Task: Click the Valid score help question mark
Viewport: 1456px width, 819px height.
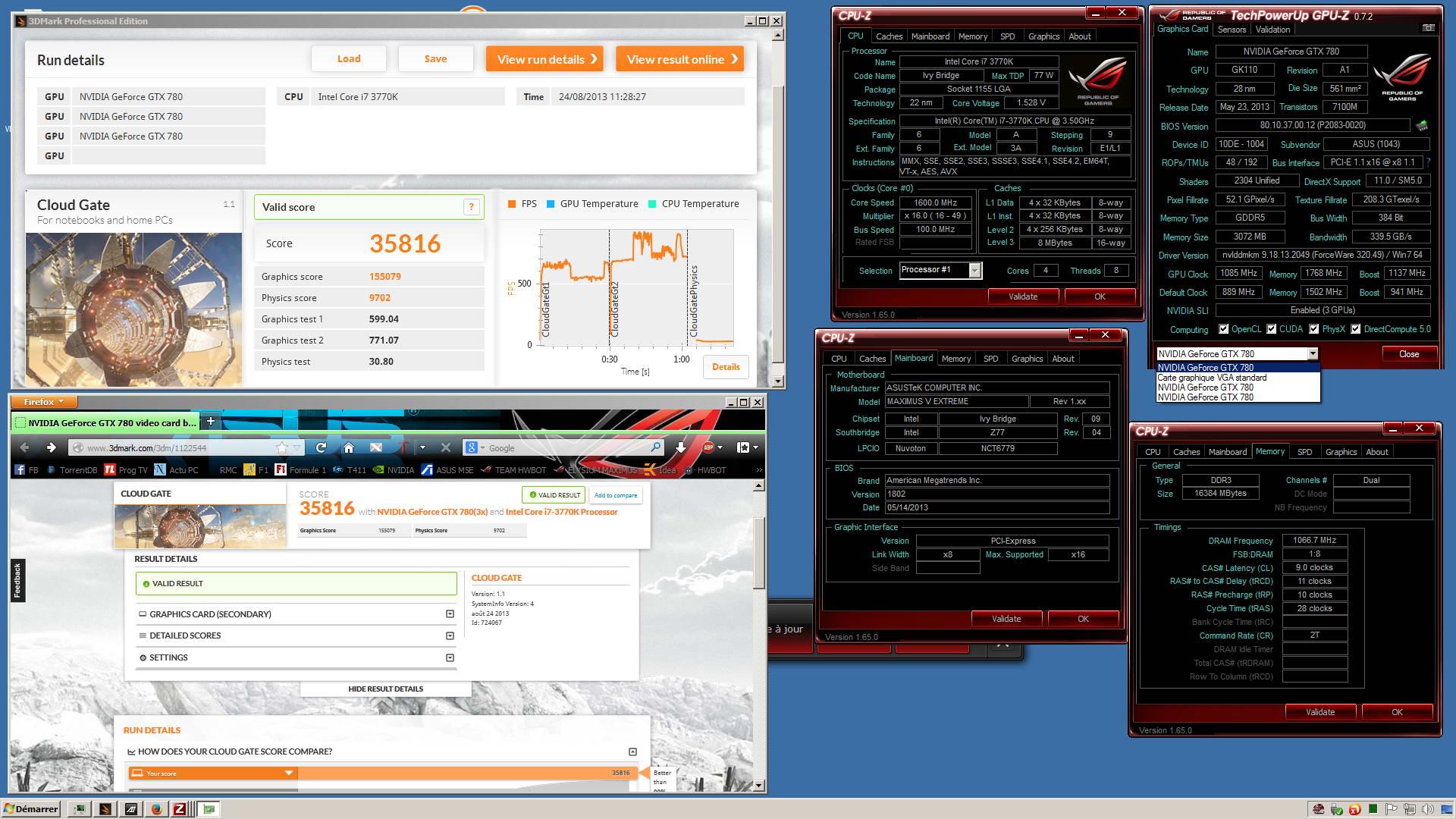Action: tap(471, 207)
